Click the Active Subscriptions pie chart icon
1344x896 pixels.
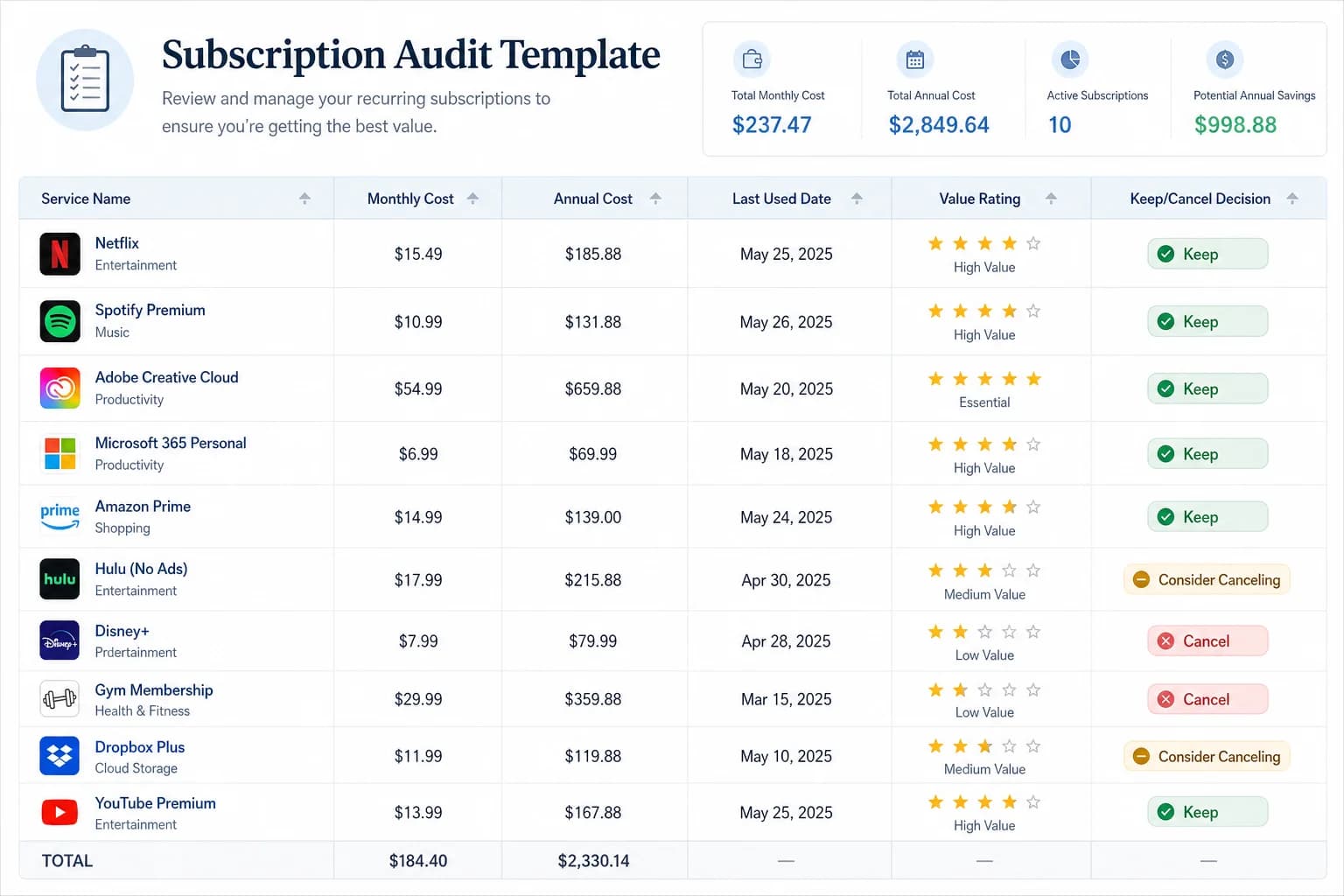(1069, 59)
